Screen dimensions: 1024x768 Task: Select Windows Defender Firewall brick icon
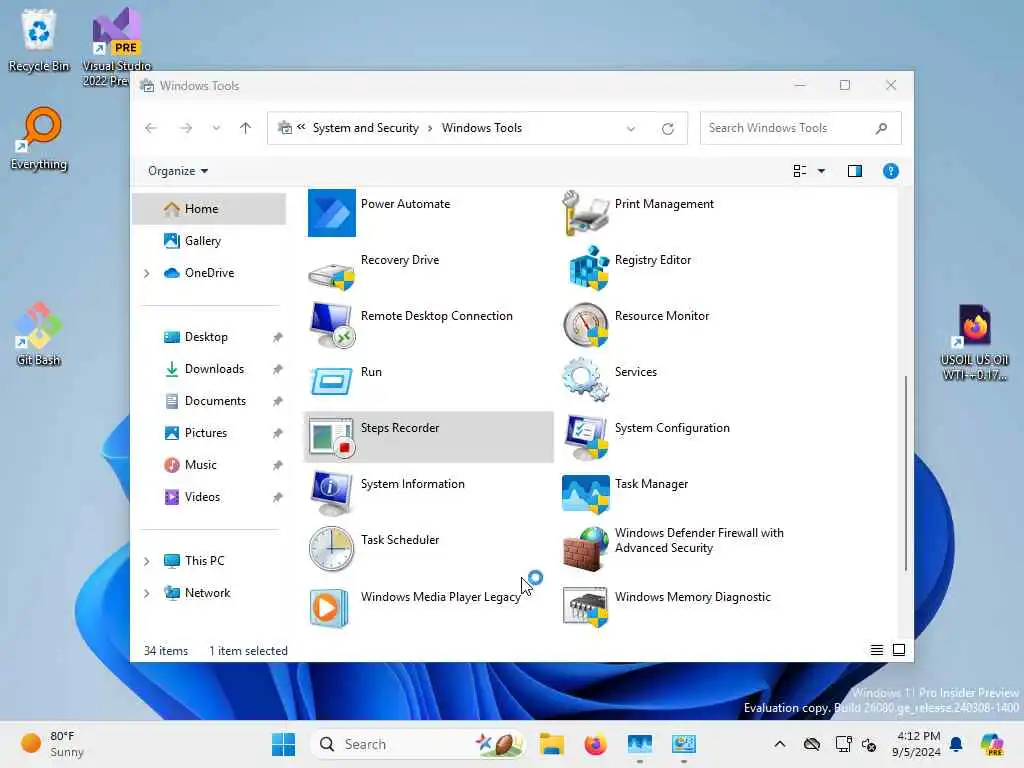click(x=585, y=549)
